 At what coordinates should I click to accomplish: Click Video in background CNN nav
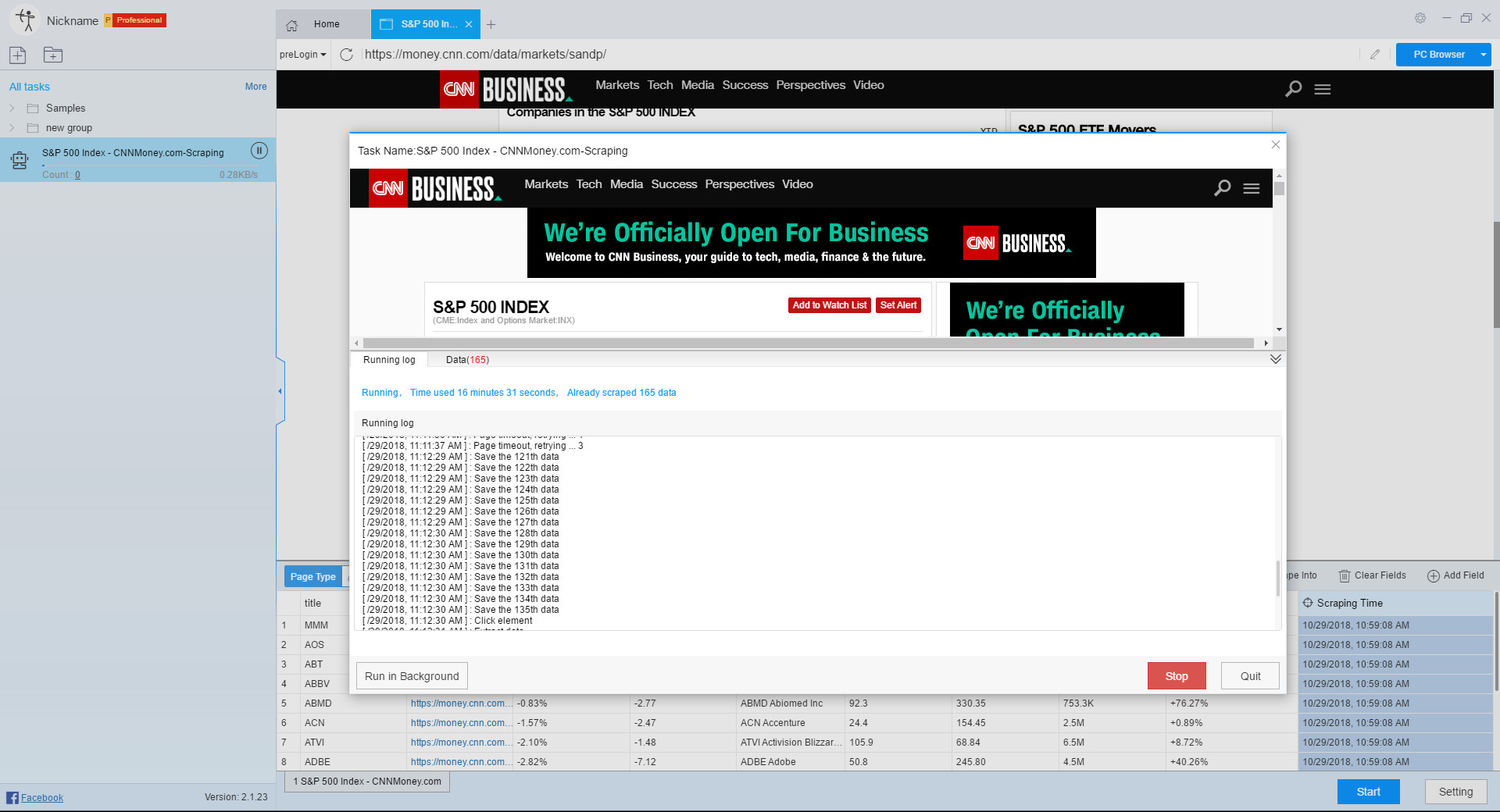(x=868, y=85)
